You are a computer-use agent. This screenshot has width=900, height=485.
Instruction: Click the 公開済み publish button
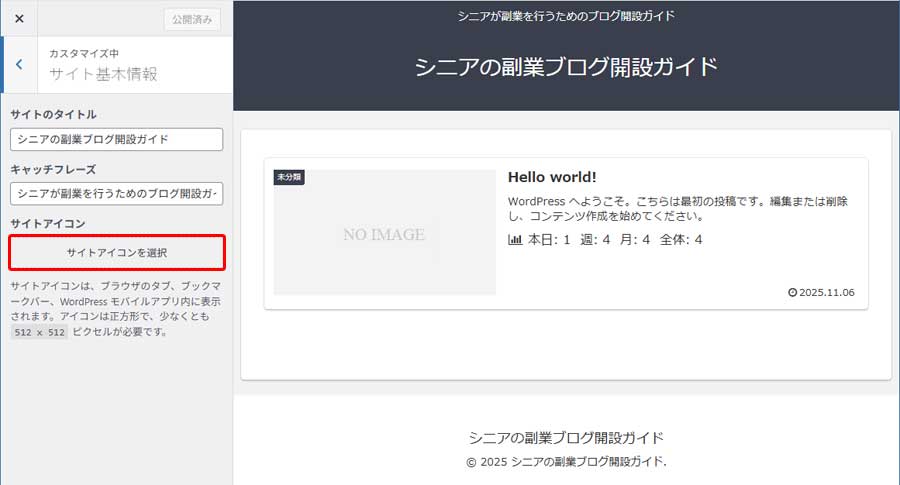click(192, 19)
